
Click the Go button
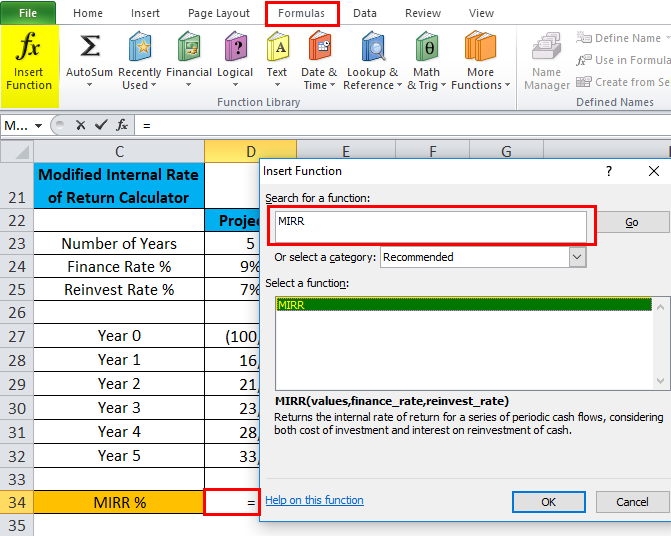[x=632, y=222]
